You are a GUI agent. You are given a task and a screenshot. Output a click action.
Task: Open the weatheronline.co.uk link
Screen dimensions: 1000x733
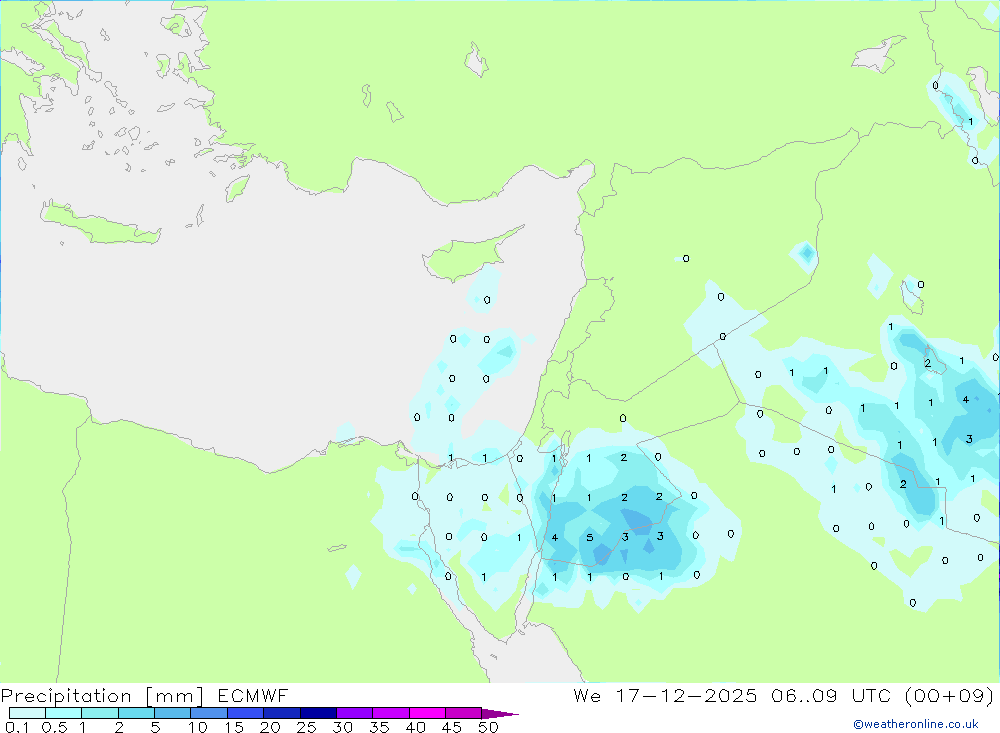pyautogui.click(x=916, y=724)
